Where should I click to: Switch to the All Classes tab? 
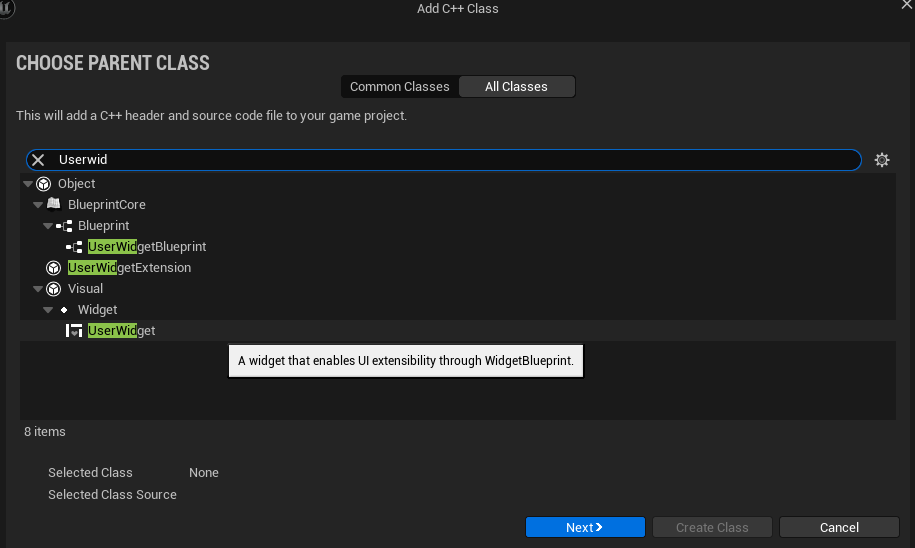(516, 87)
